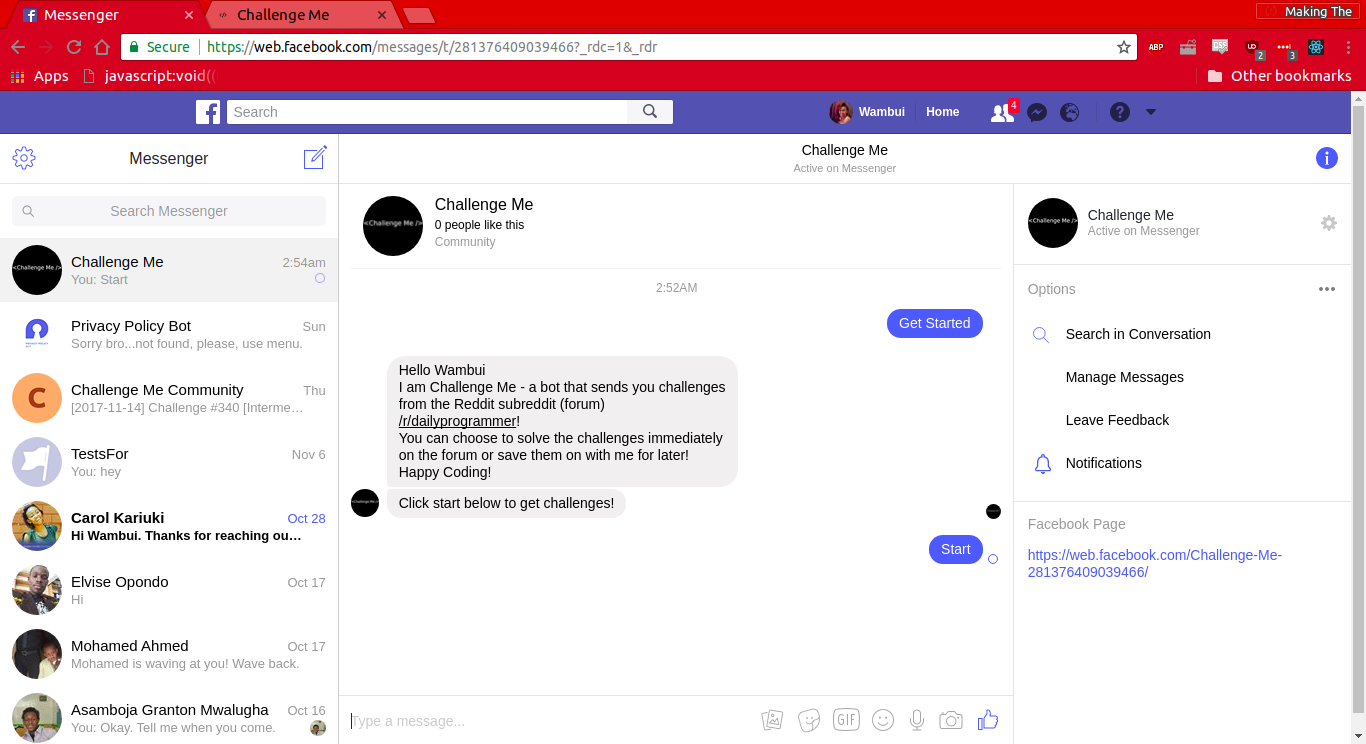The height and width of the screenshot is (744, 1366).
Task: Record voice clip with microphone icon
Action: pyautogui.click(x=916, y=720)
